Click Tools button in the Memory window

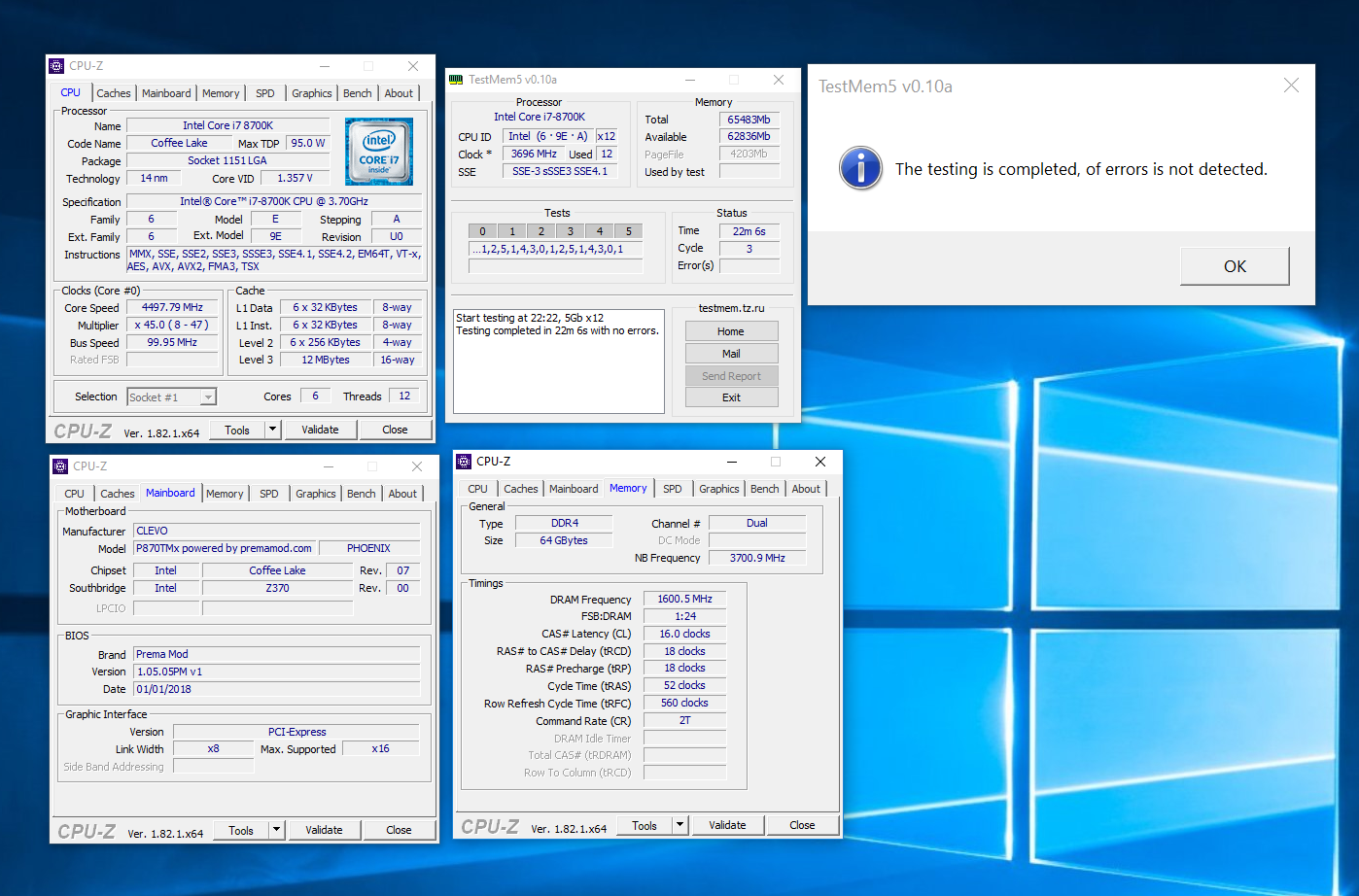pos(645,825)
